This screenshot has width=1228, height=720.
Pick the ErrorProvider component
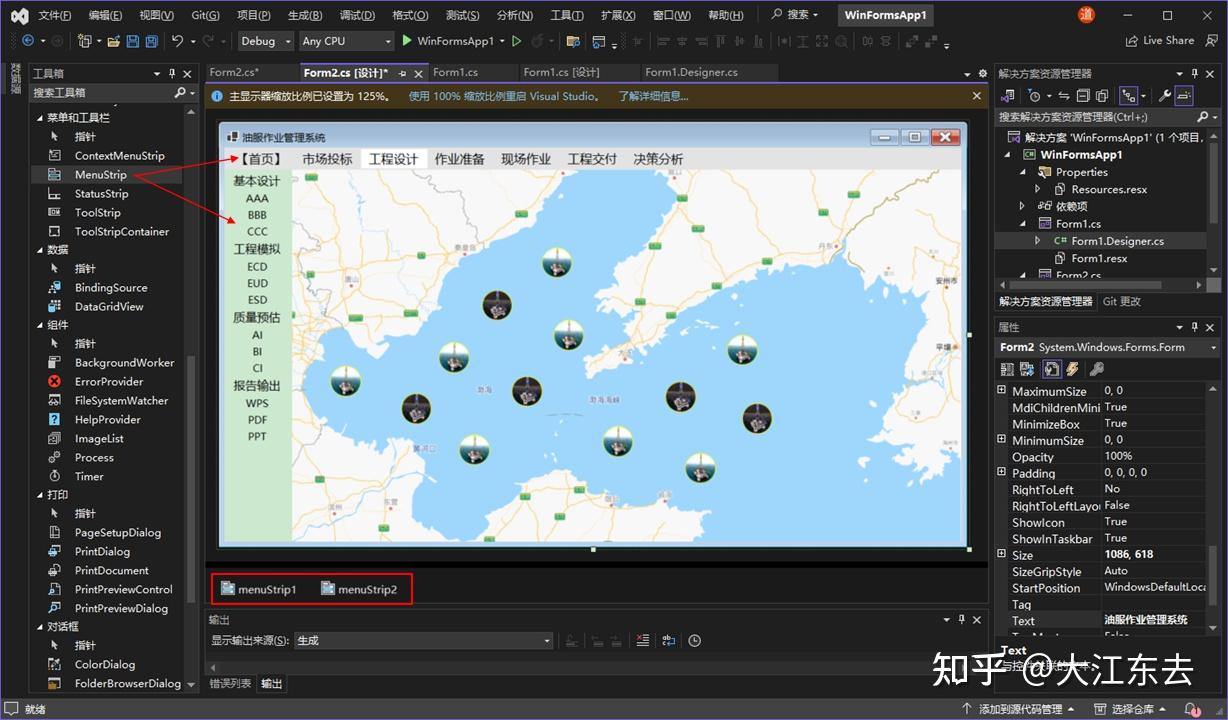pos(109,382)
